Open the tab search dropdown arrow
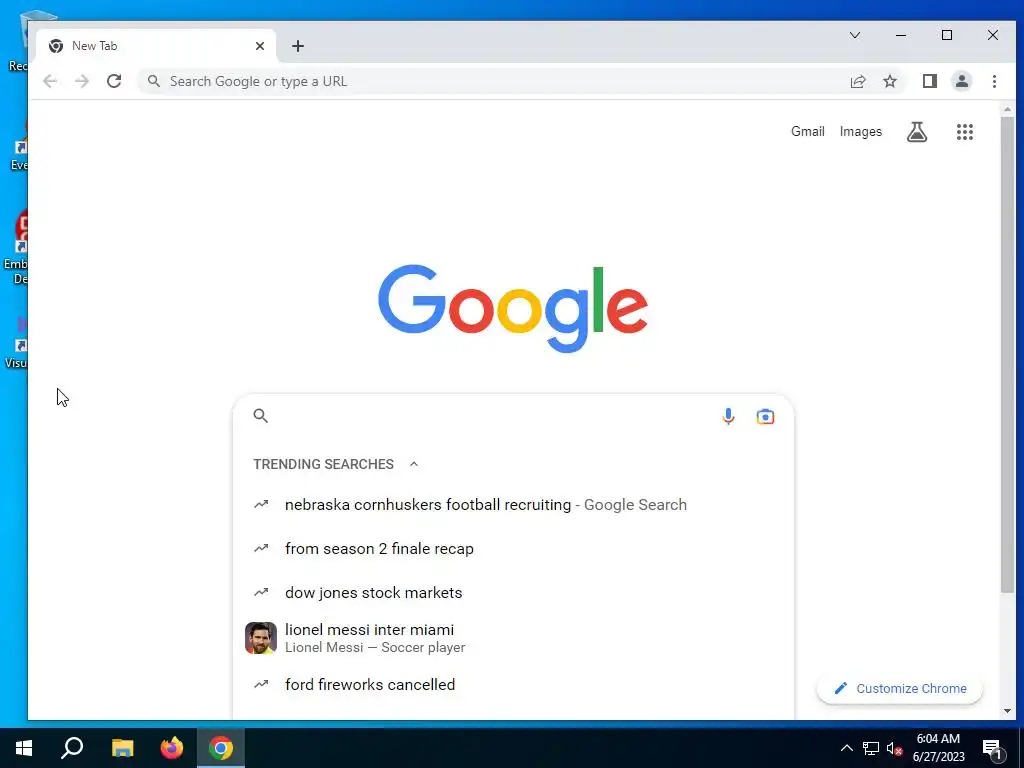This screenshot has width=1024, height=768. [x=854, y=35]
